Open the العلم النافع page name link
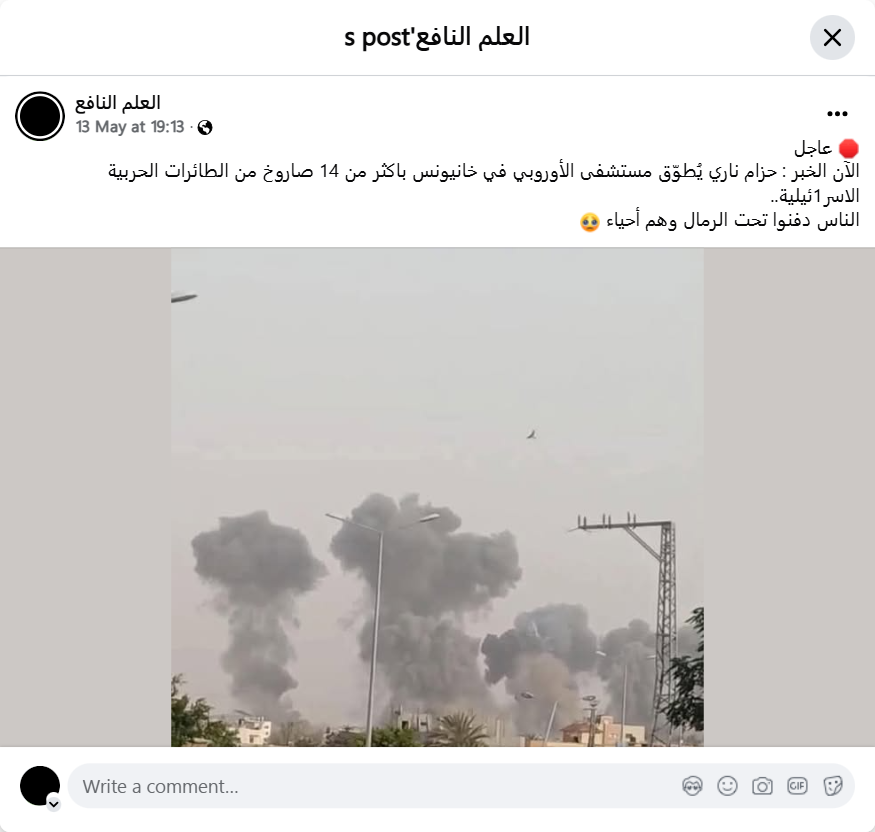Screen dimensions: 875x832 (118, 103)
